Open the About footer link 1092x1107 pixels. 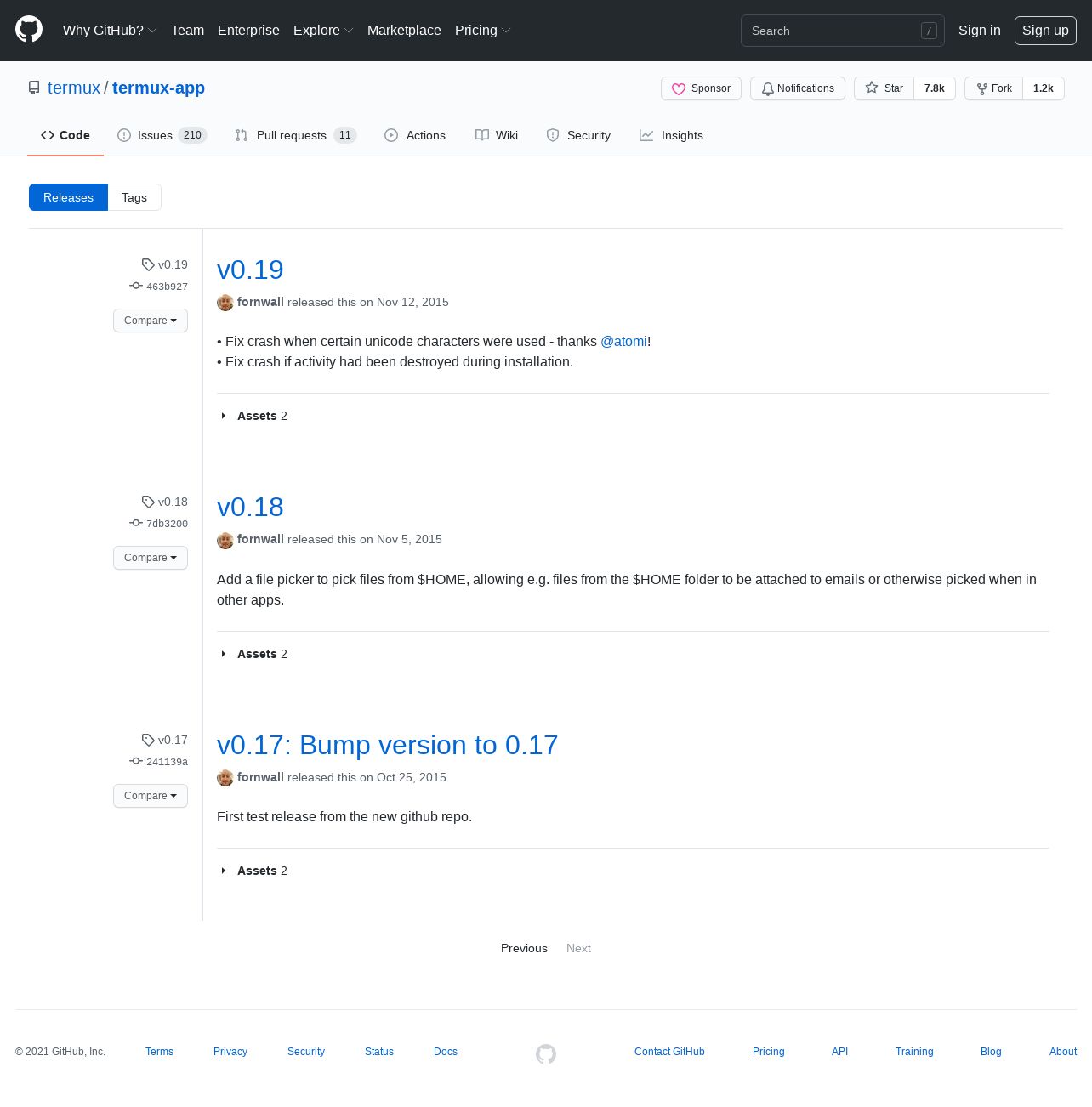click(x=1063, y=1052)
